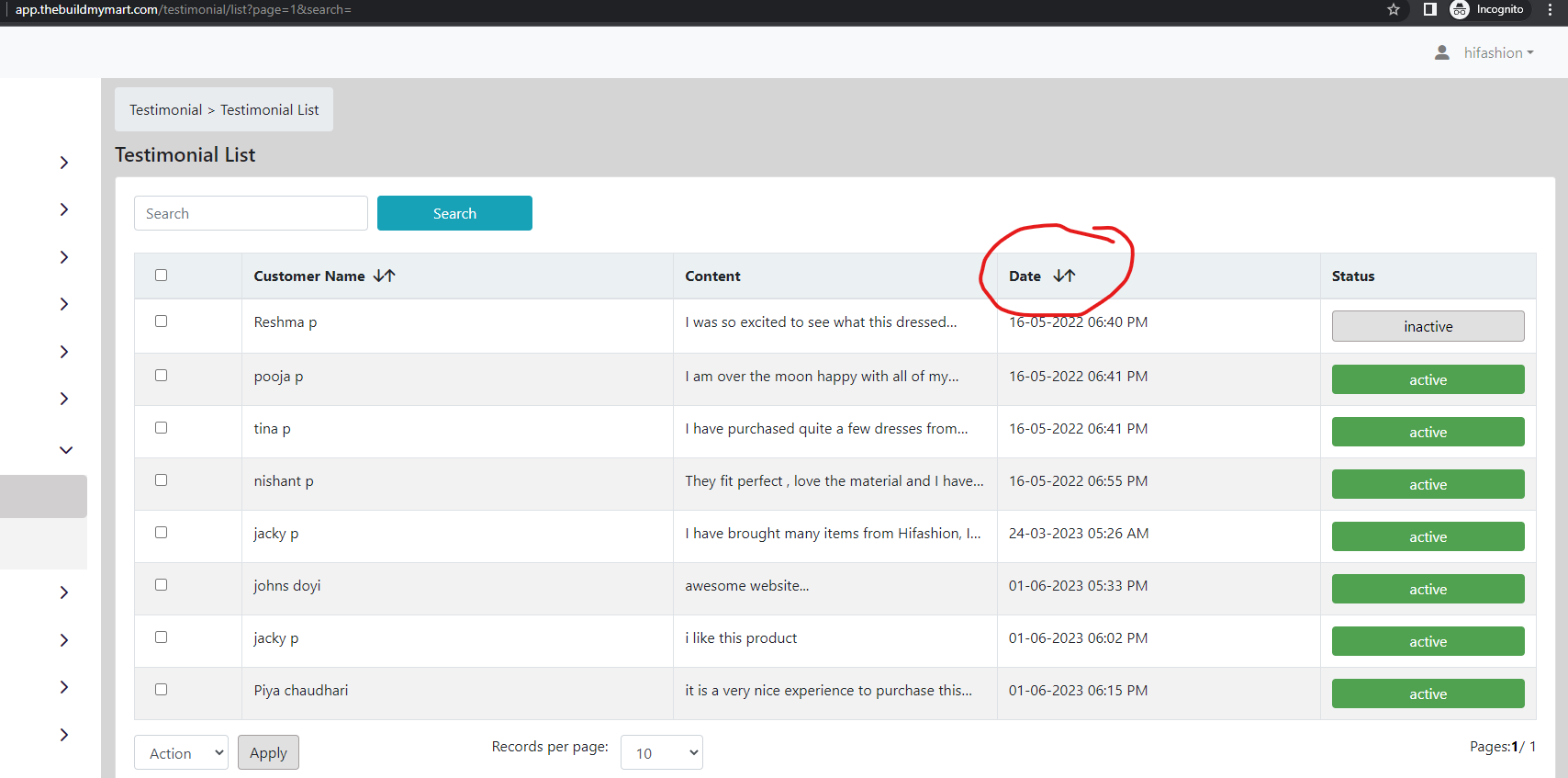Toggle select-all checkbox in table header

(x=162, y=275)
